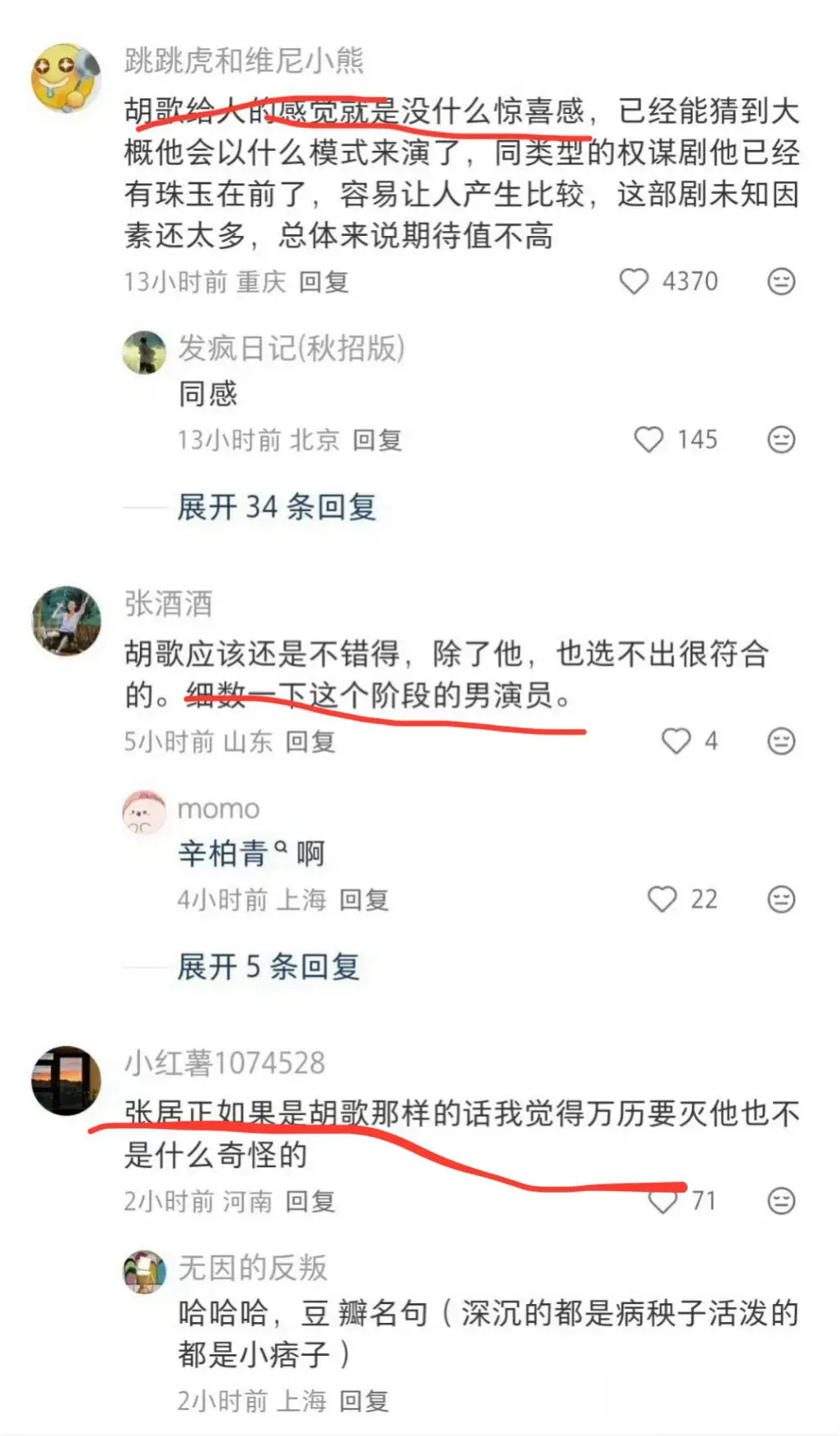Image resolution: width=840 pixels, height=1436 pixels.
Task: Like momo's reply with 22 likes
Action: tap(662, 899)
